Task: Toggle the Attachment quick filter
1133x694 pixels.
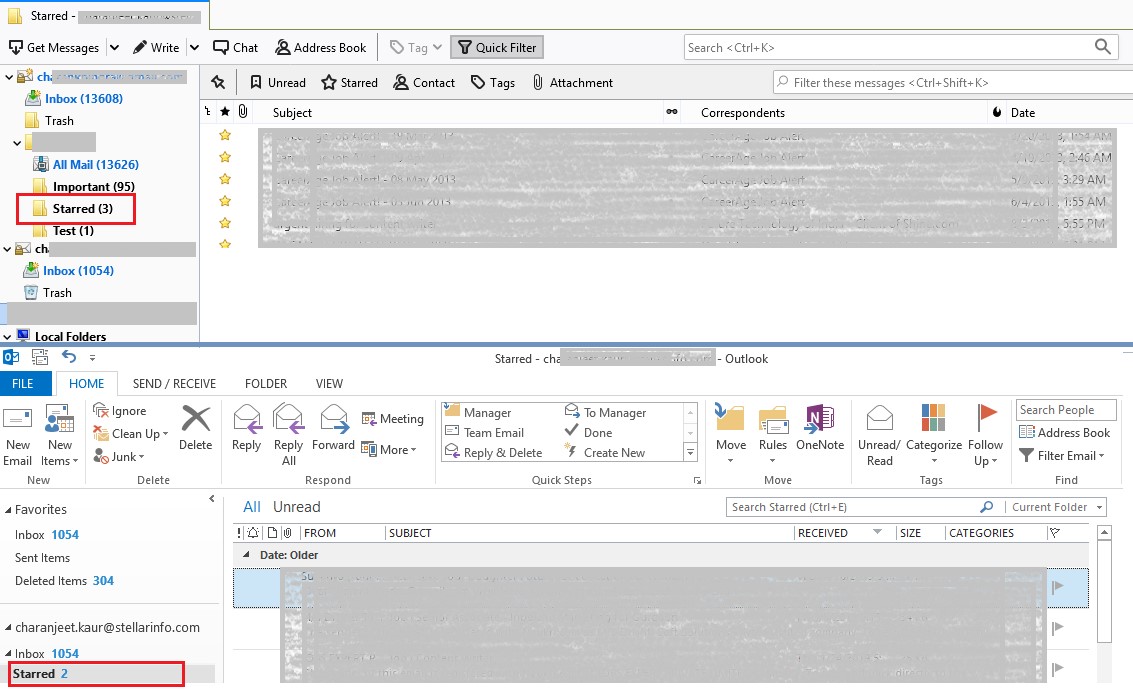Action: point(572,83)
